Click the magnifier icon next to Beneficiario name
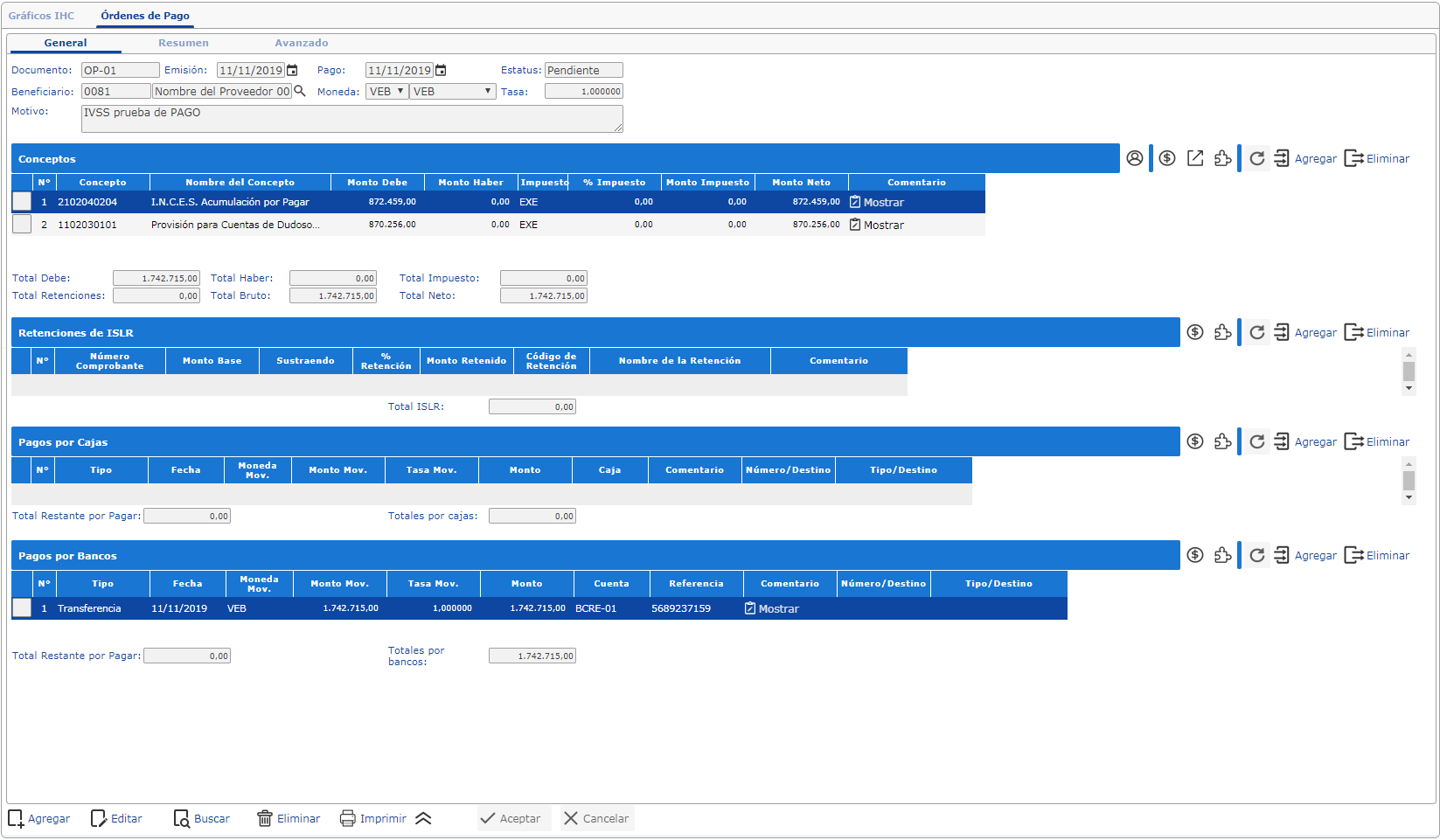The height and width of the screenshot is (840, 1440). pyautogui.click(x=300, y=91)
